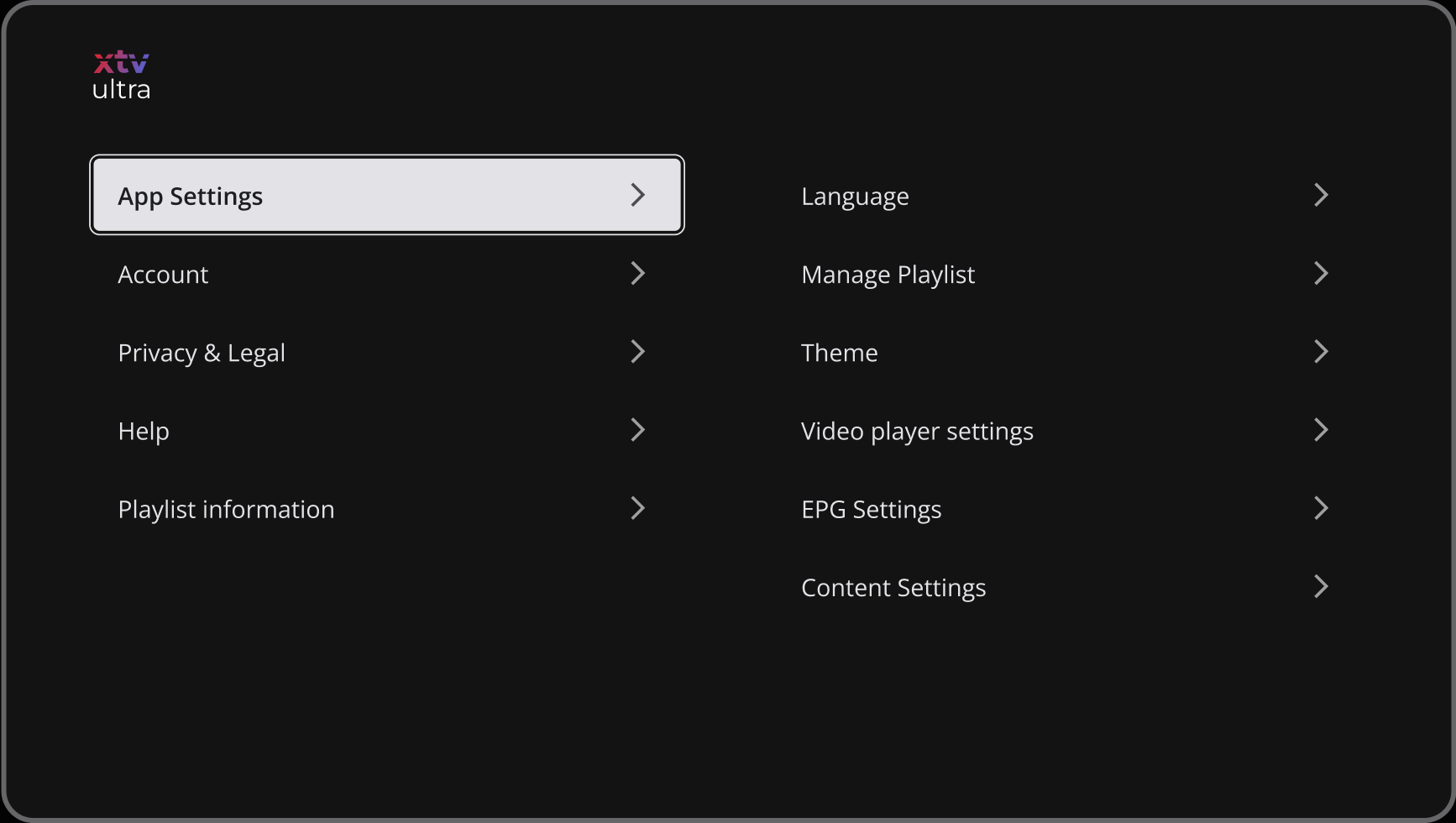1456x823 pixels.
Task: Click the chevron beside Content Settings
Action: click(x=1322, y=585)
